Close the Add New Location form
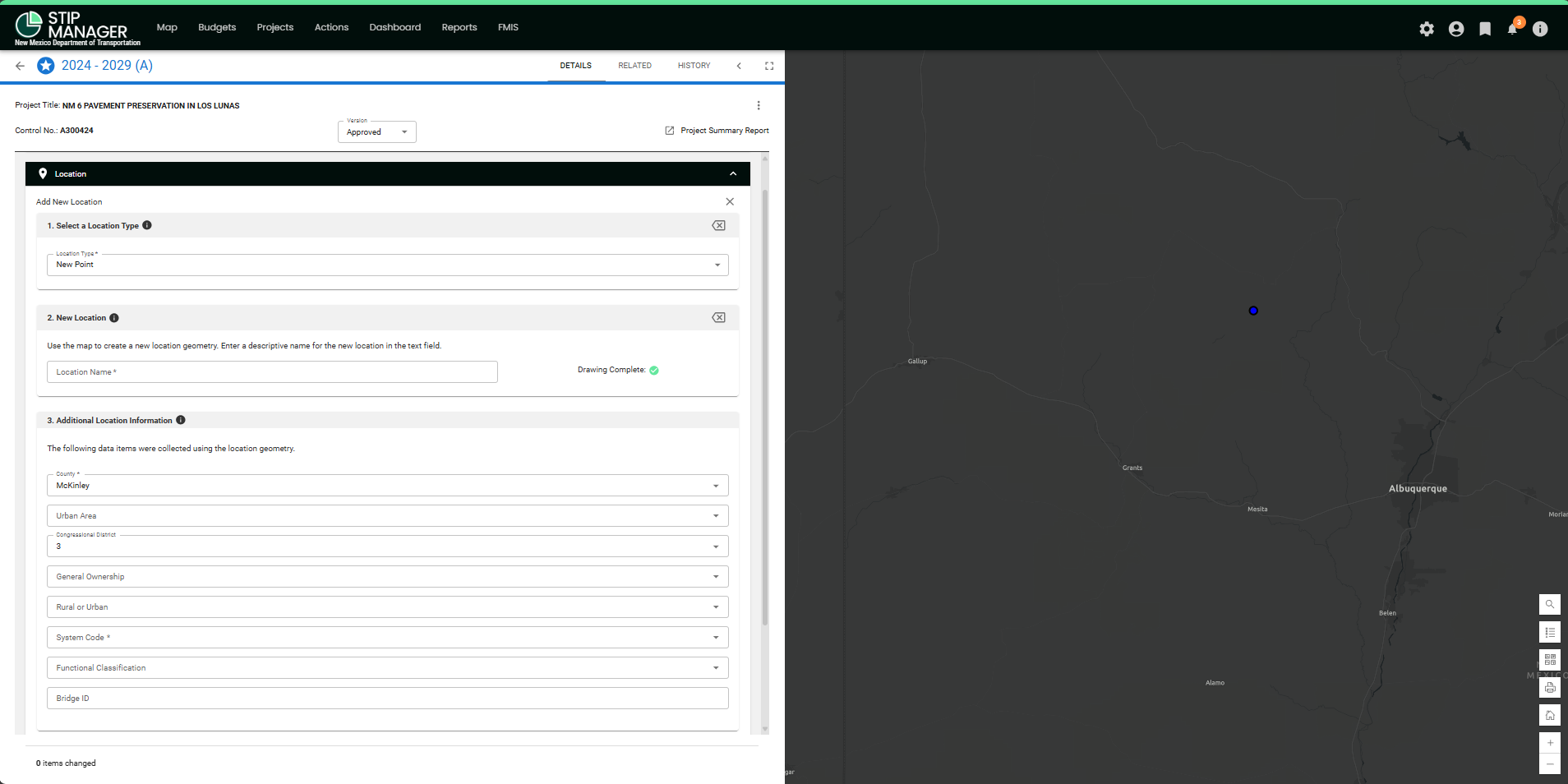This screenshot has width=1568, height=784. point(730,201)
